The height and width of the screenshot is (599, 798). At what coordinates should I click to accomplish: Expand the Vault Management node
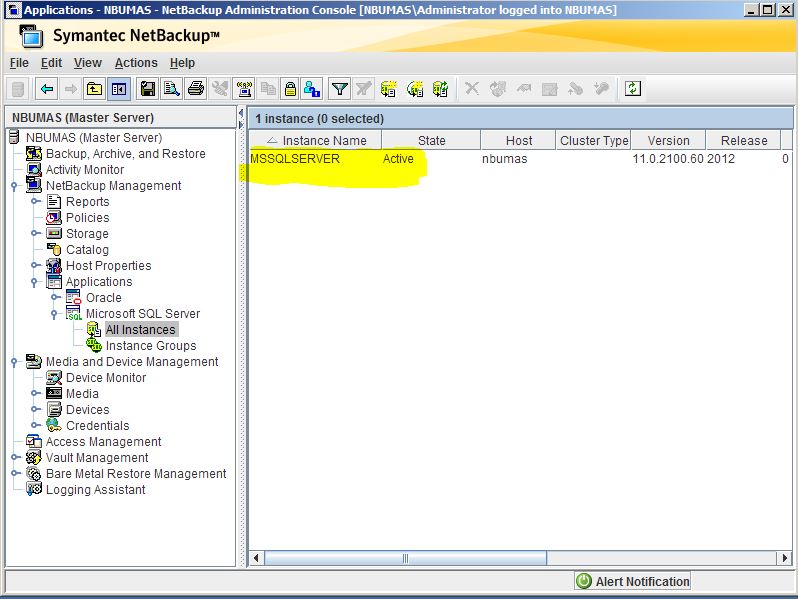tap(15, 457)
